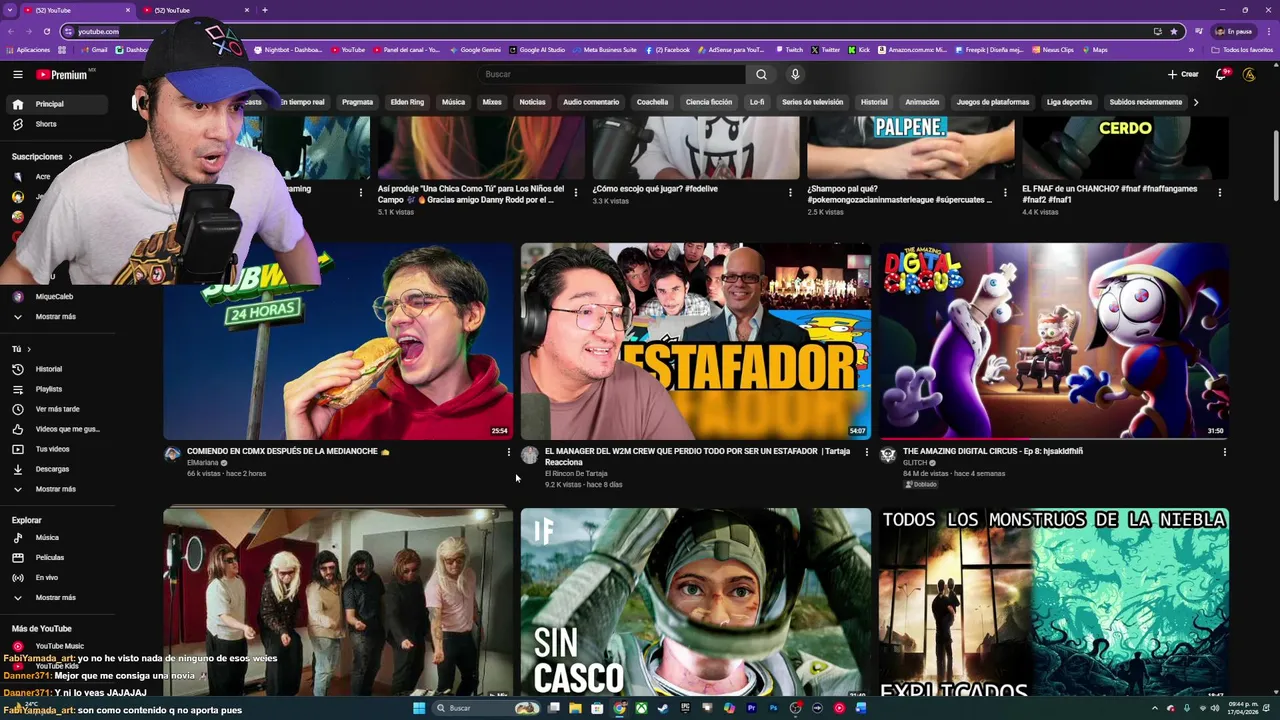Play the SIN CASCO thumbnail video

[x=695, y=602]
